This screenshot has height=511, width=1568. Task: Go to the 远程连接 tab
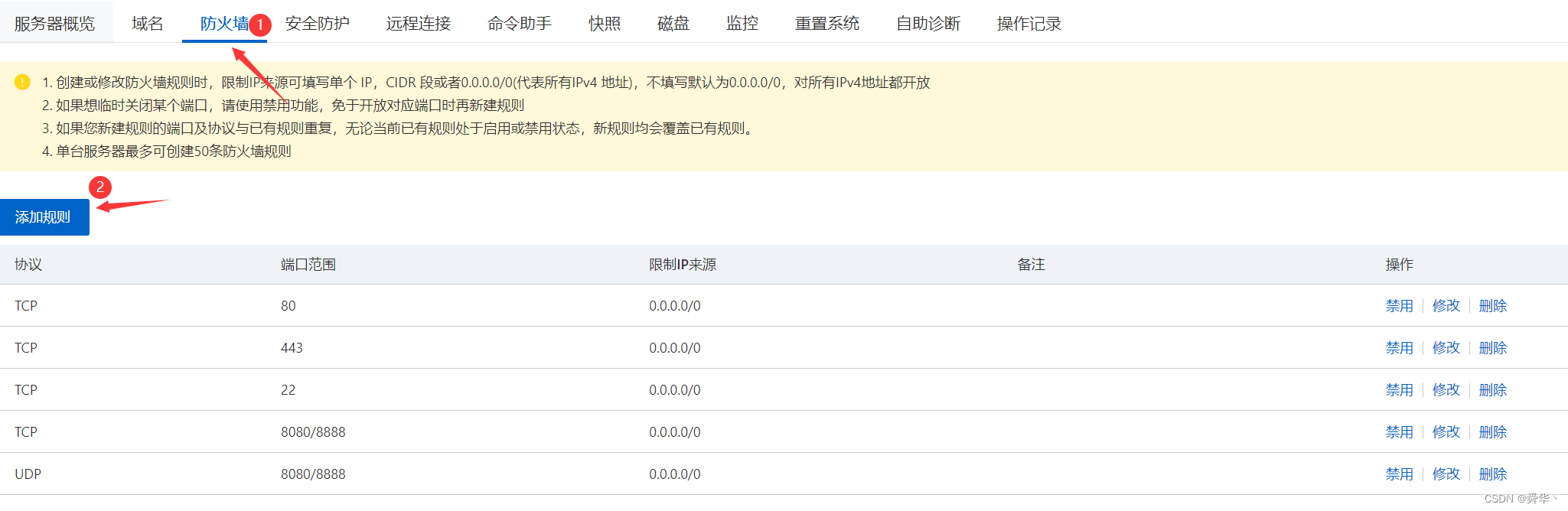(x=419, y=24)
